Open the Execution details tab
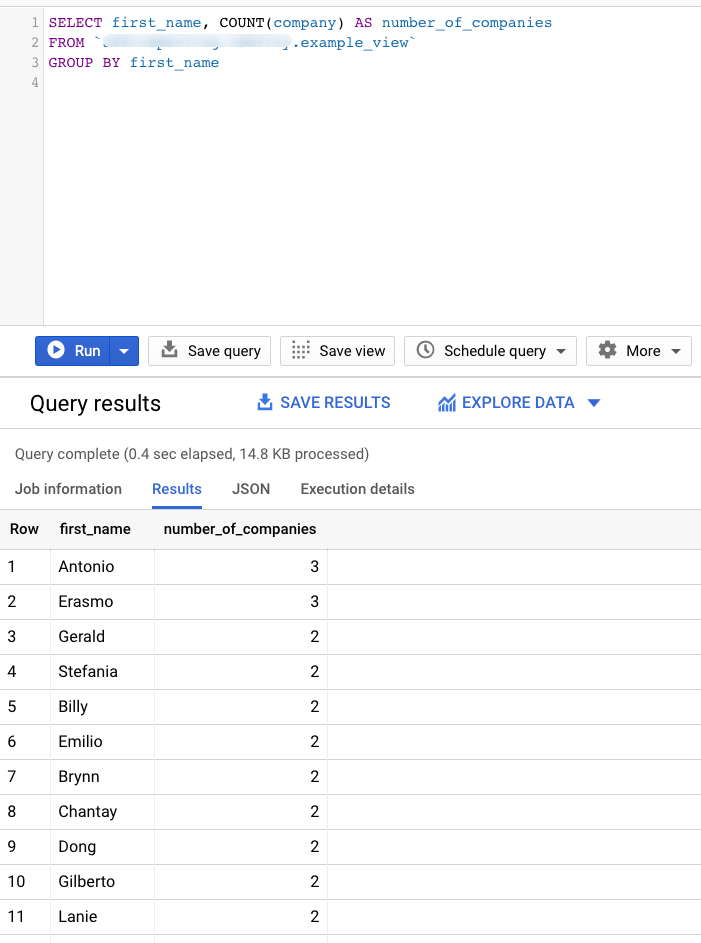 point(357,489)
